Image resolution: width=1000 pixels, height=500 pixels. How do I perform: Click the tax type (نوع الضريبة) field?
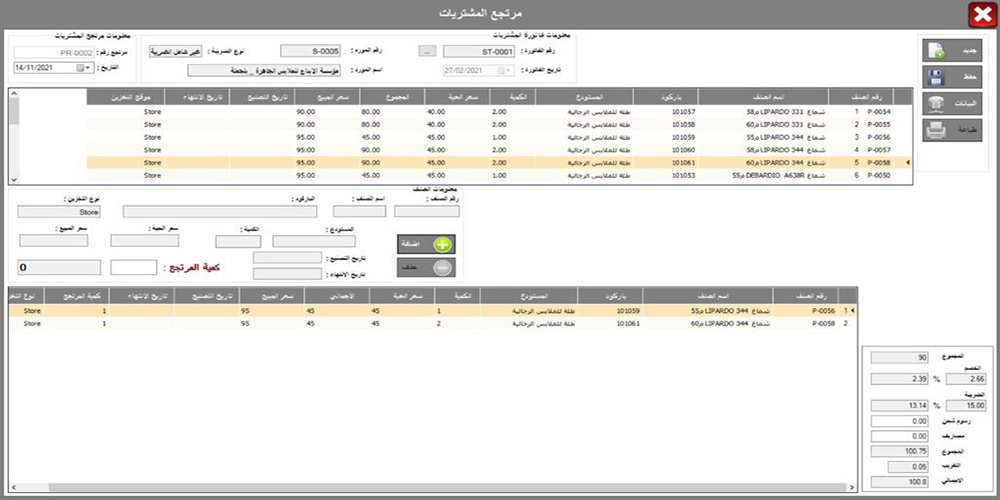point(176,51)
